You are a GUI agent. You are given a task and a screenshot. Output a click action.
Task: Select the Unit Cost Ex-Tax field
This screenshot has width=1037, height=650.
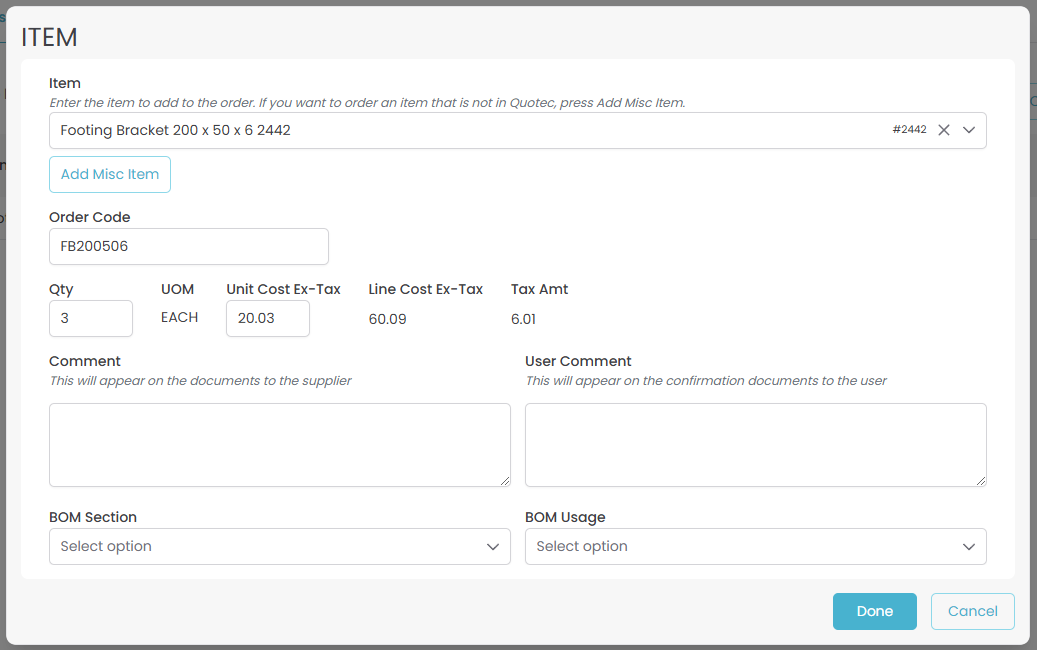267,318
